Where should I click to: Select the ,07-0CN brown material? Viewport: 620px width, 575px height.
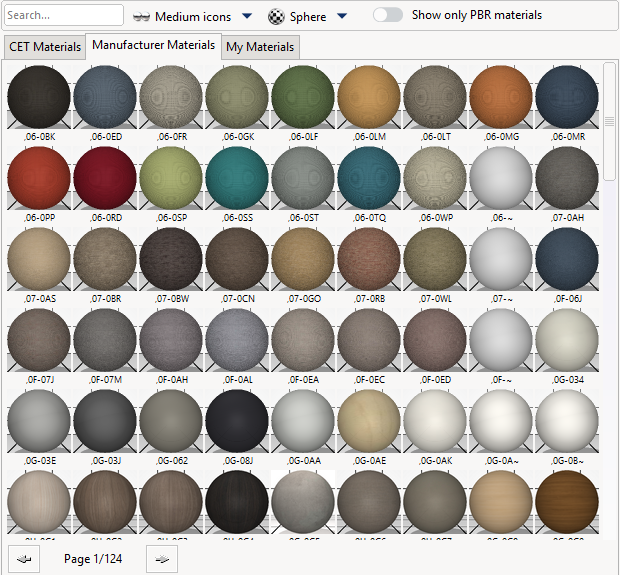click(237, 259)
